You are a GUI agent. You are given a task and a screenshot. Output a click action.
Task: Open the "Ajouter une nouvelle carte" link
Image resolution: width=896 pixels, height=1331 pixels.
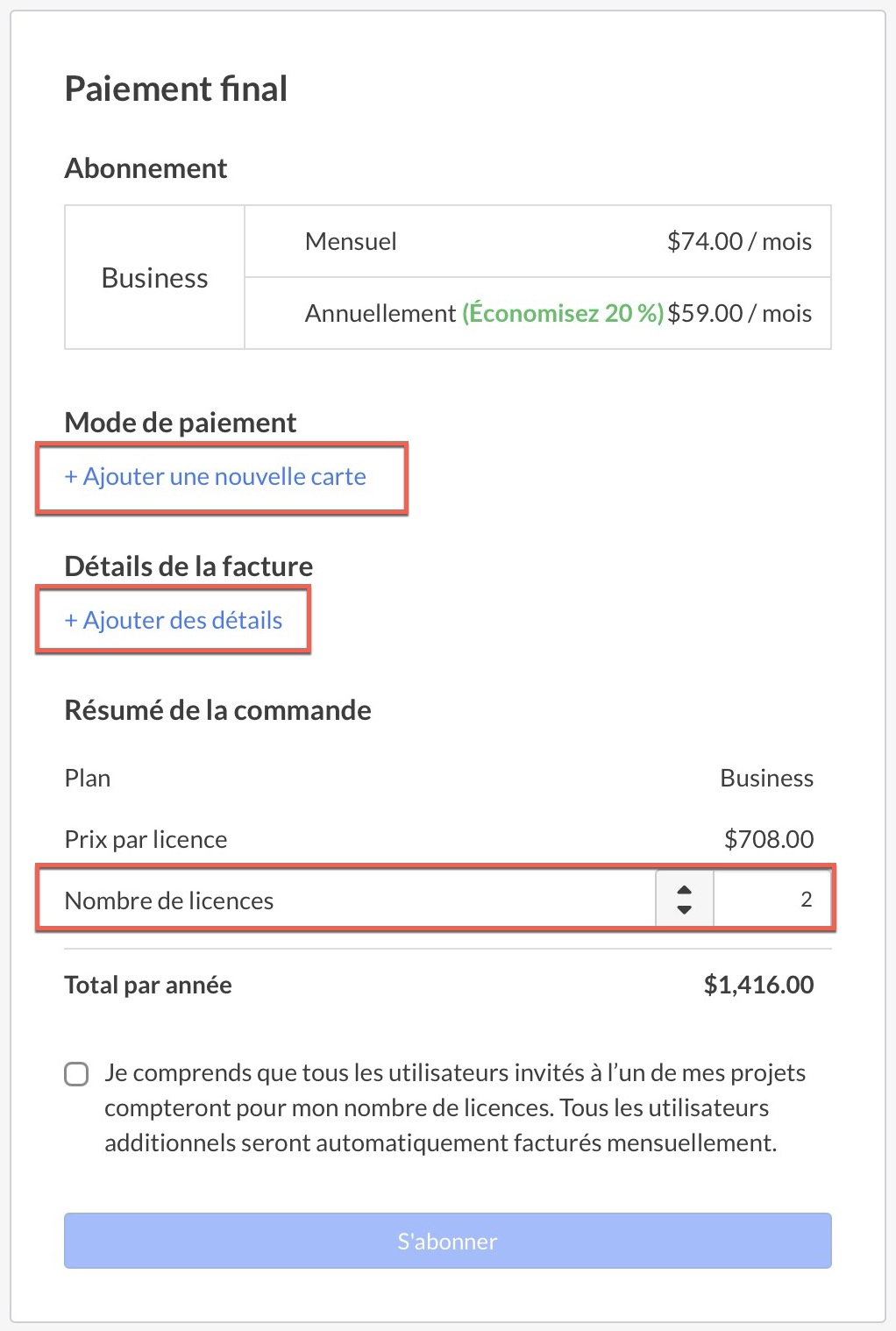tap(216, 477)
